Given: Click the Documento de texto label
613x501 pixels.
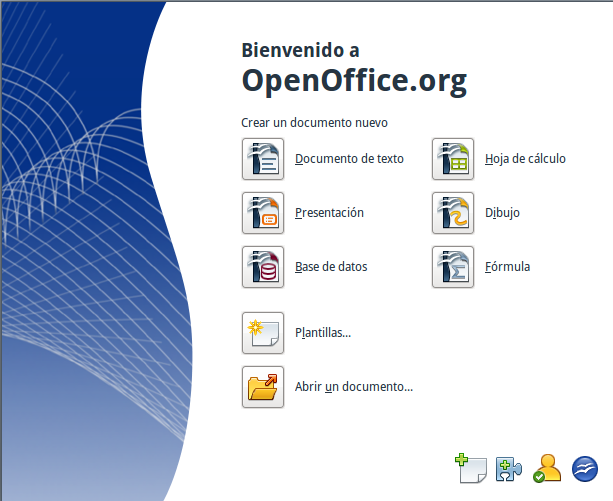Looking at the screenshot, I should point(349,159).
